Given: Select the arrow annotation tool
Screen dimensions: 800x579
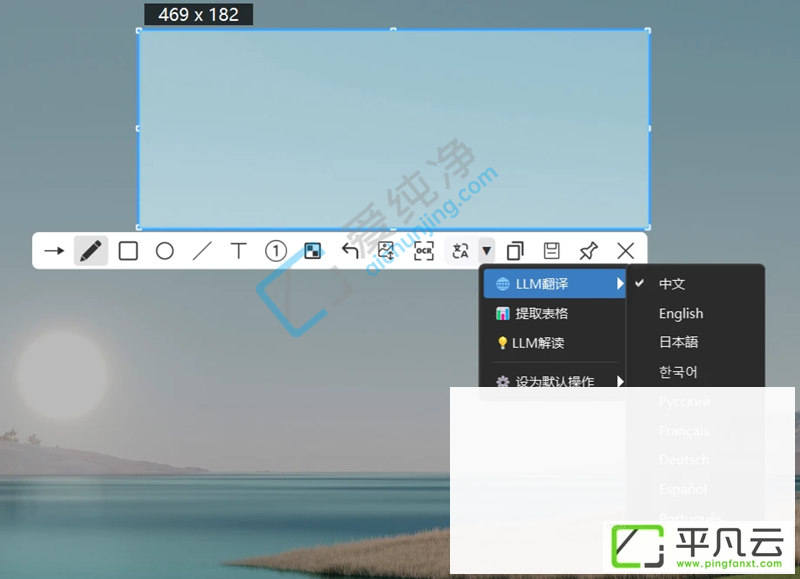Looking at the screenshot, I should pos(54,251).
